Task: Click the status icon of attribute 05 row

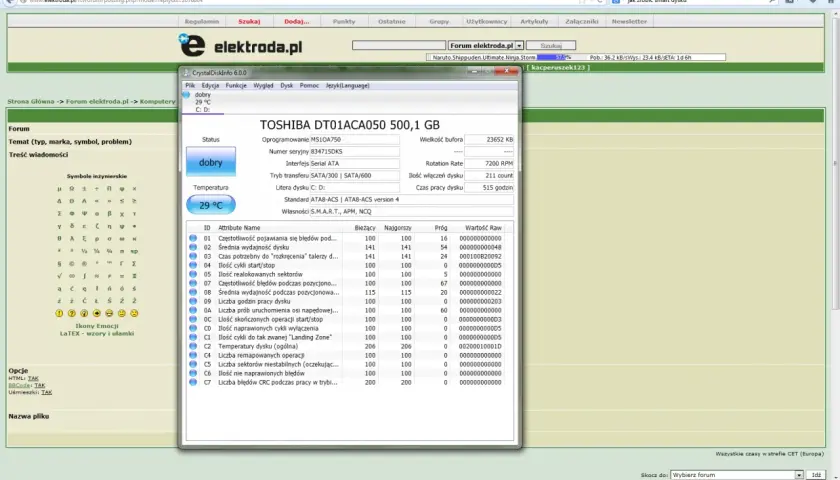Action: point(193,274)
